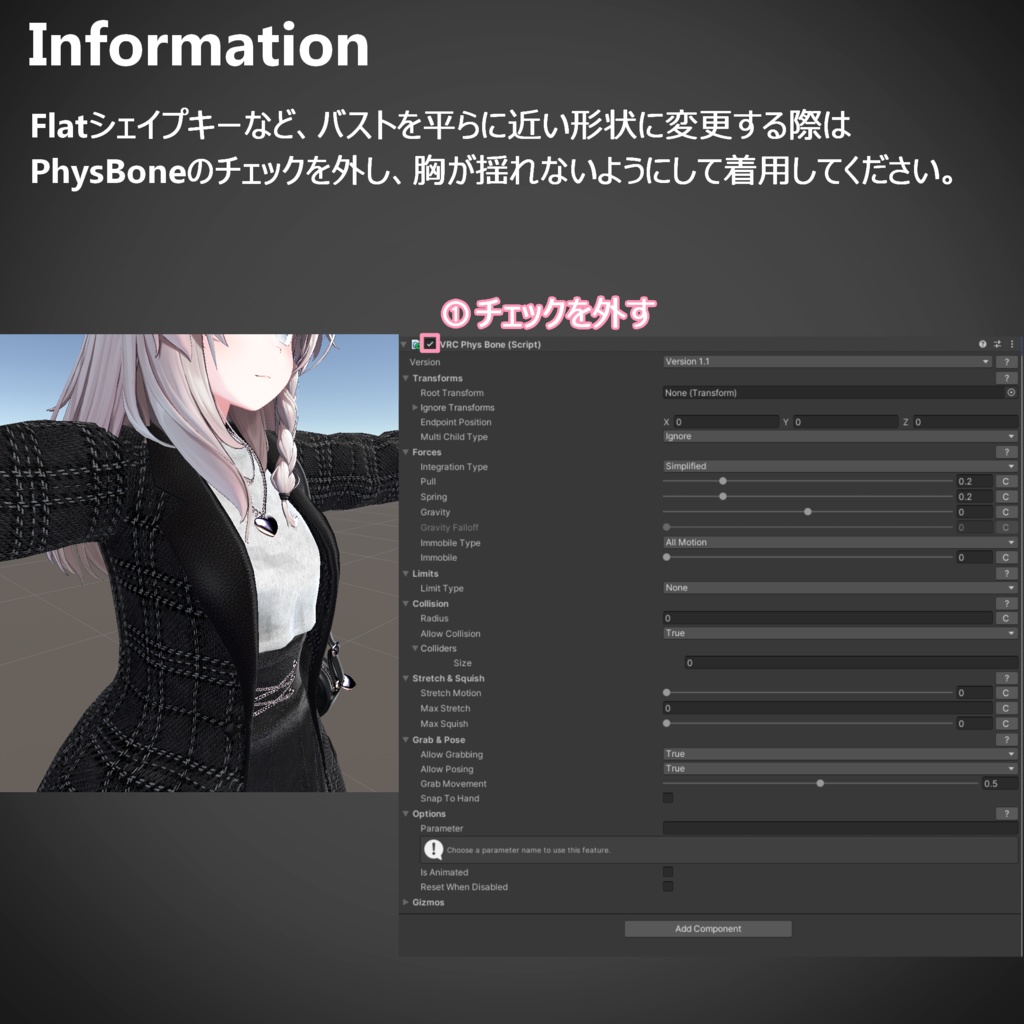Open the Limit Type dropdown
The image size is (1024, 1024).
coord(839,588)
